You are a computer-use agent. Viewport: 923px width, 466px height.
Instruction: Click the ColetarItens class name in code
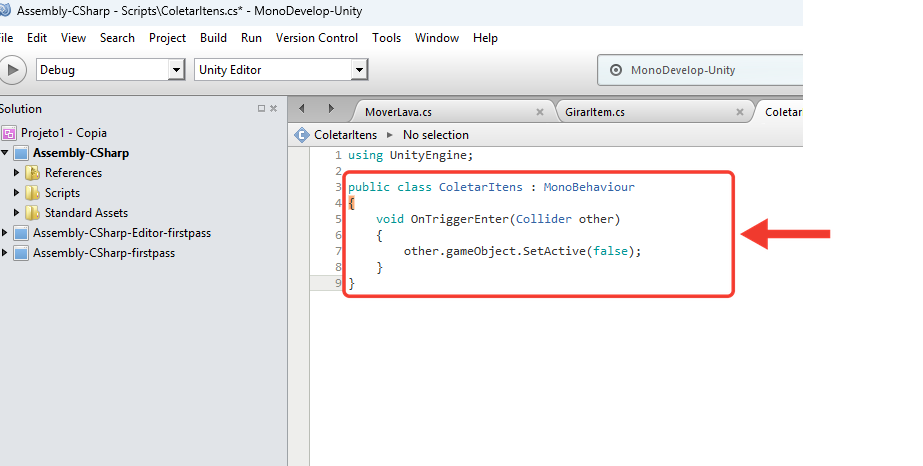480,187
